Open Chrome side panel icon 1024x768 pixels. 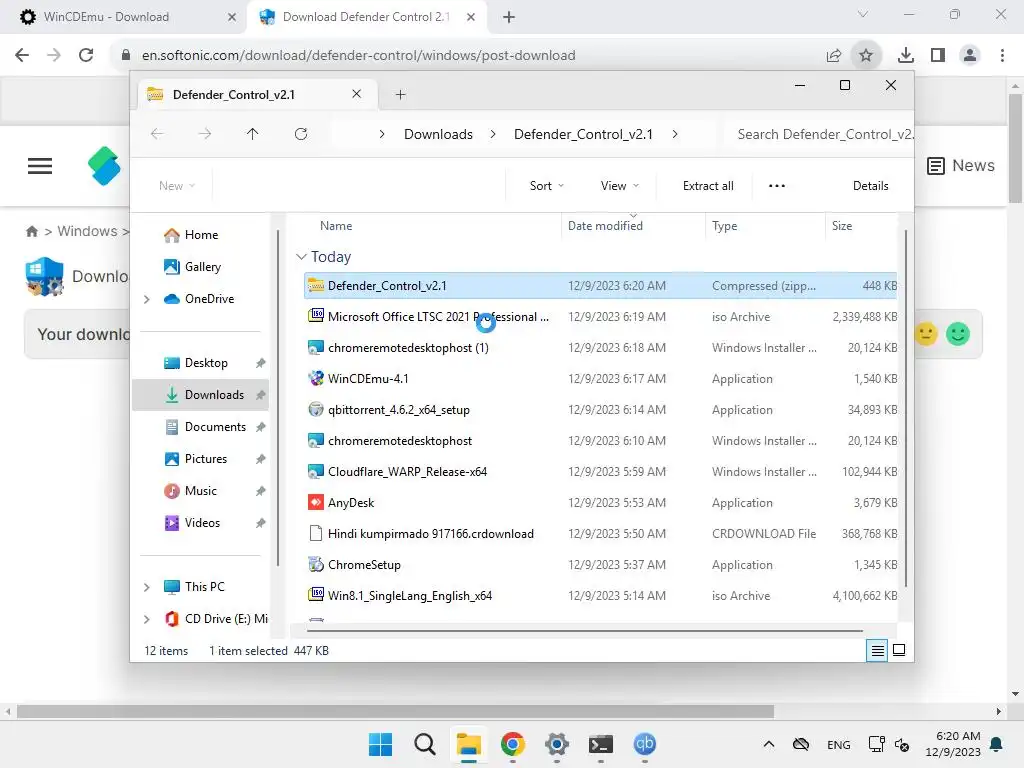click(938, 56)
